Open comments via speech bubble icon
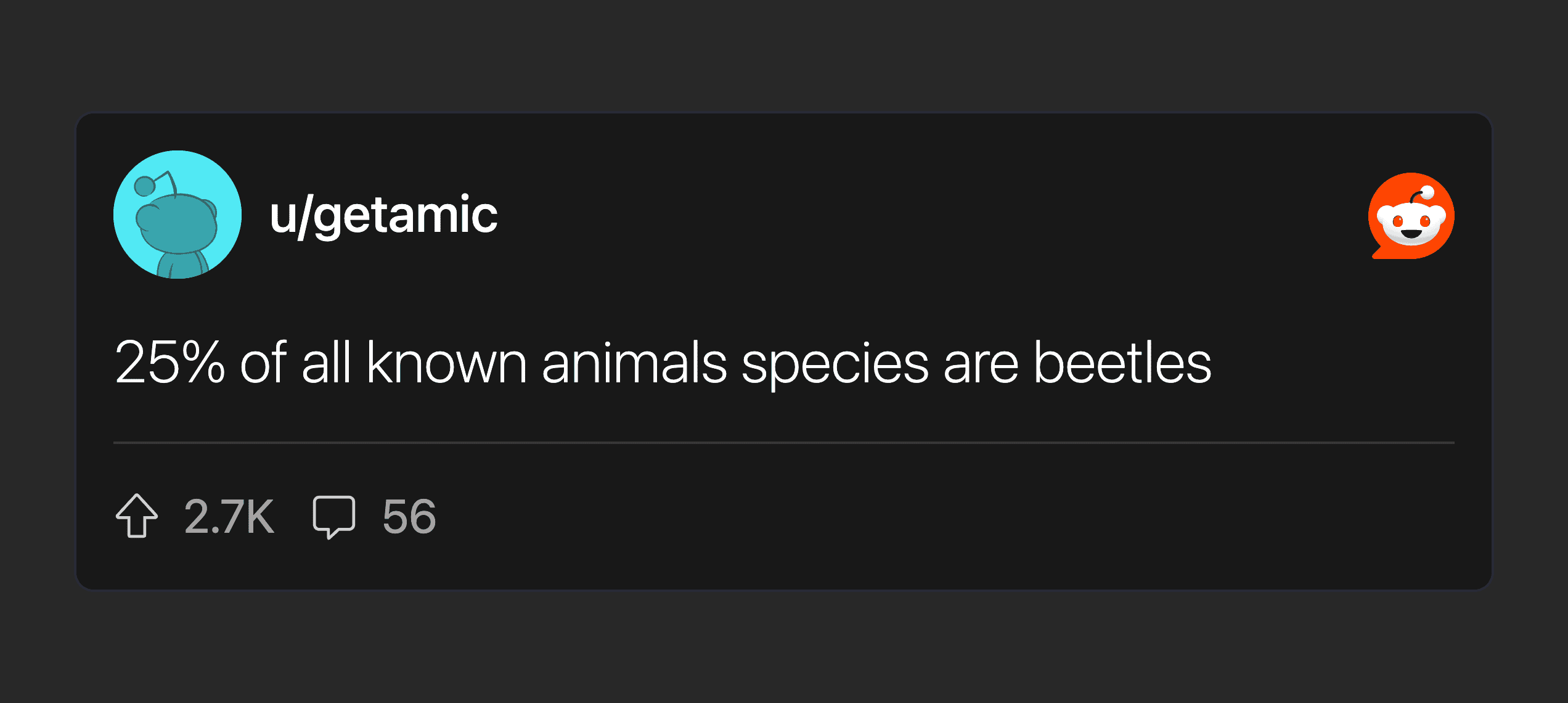Image resolution: width=1568 pixels, height=703 pixels. pyautogui.click(x=333, y=516)
